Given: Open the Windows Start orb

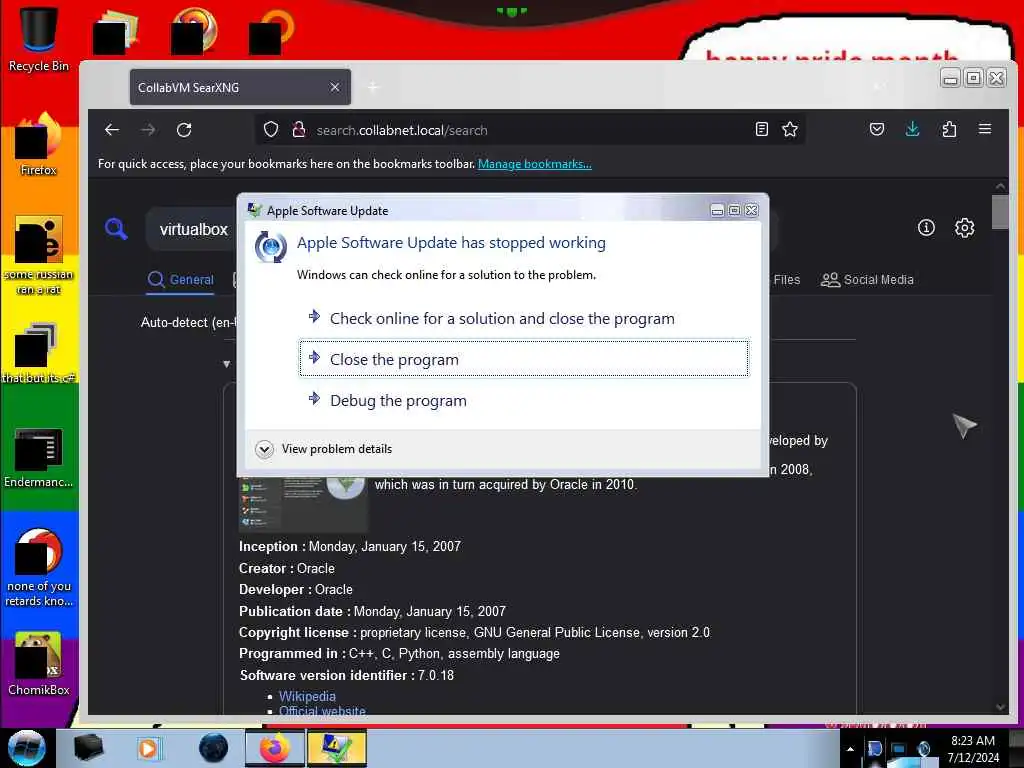Looking at the screenshot, I should (27, 748).
